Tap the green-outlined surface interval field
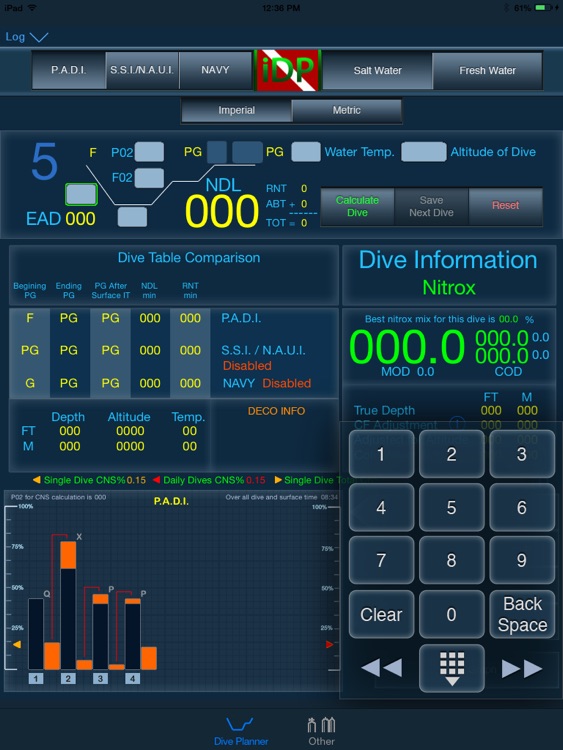This screenshot has height=750, width=563. tap(81, 195)
